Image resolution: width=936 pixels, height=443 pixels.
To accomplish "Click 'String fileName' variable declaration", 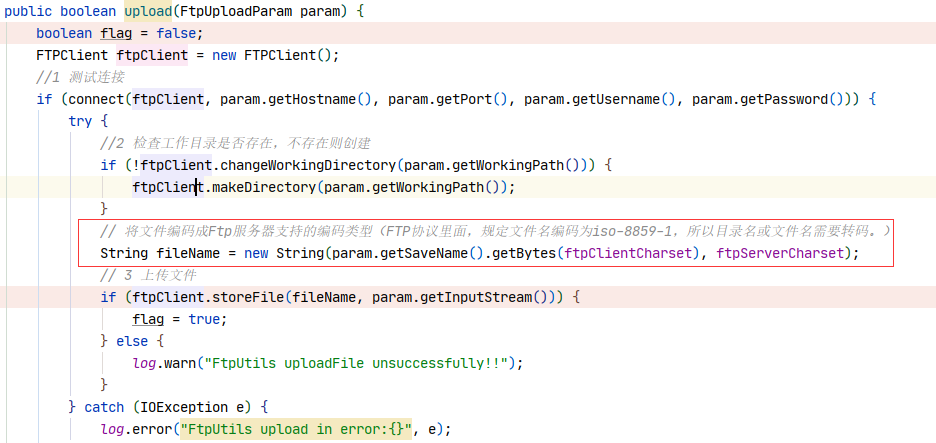I will tap(160, 253).
